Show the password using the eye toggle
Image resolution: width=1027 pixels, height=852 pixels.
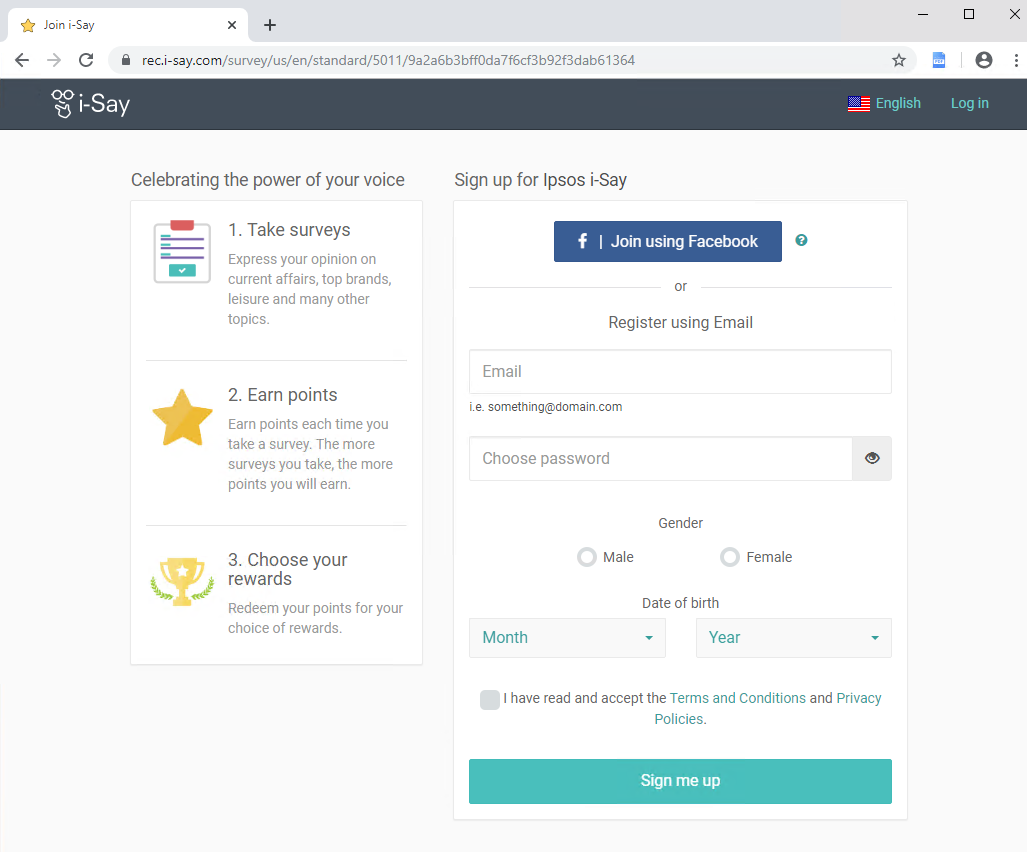(x=871, y=458)
